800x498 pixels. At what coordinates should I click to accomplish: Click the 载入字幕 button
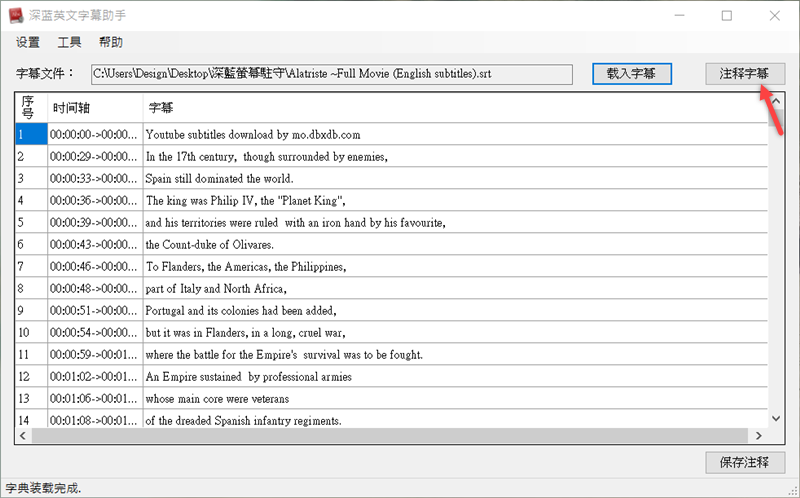click(x=632, y=73)
